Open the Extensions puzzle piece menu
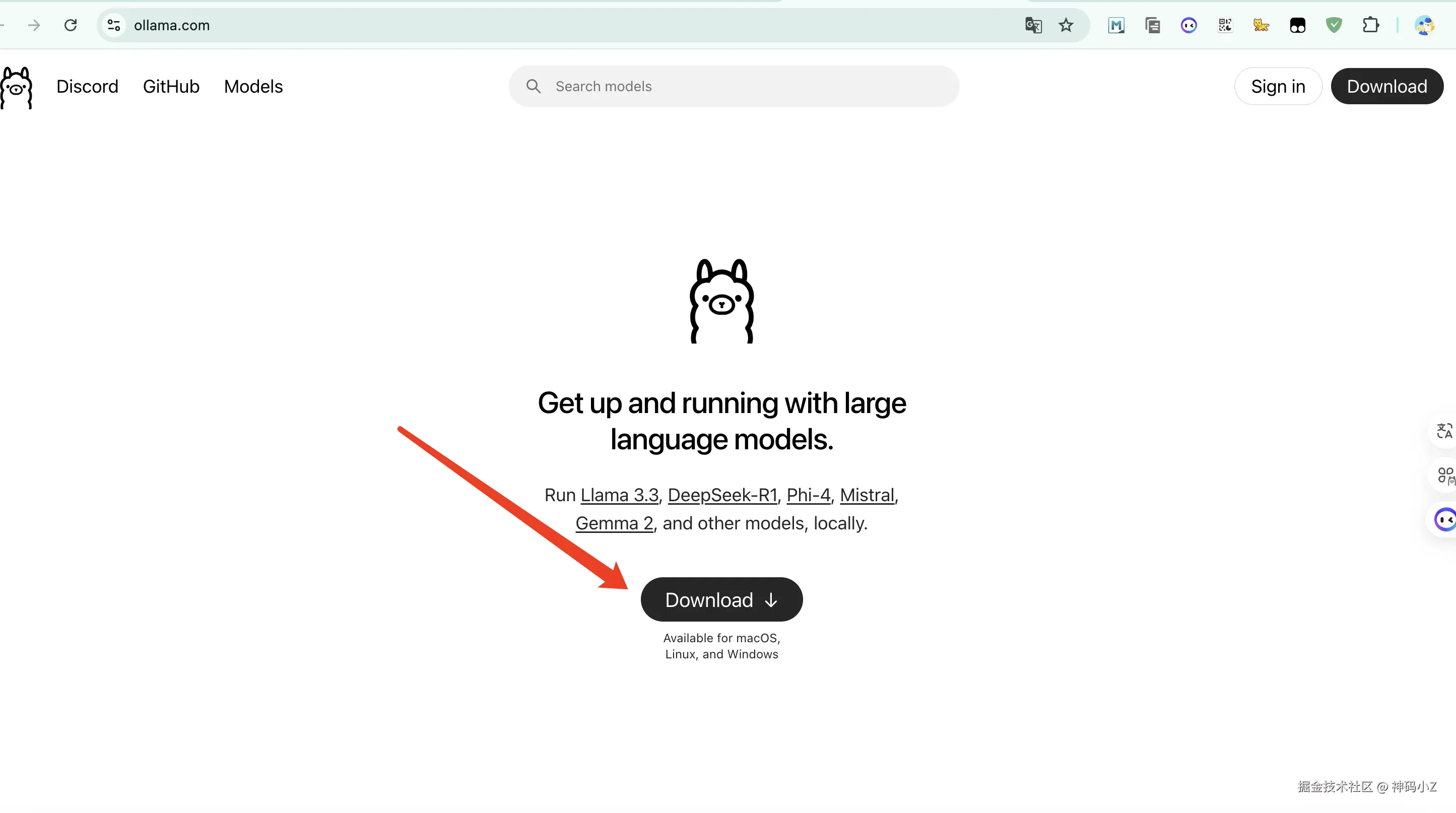The image size is (1456, 813). point(1370,25)
